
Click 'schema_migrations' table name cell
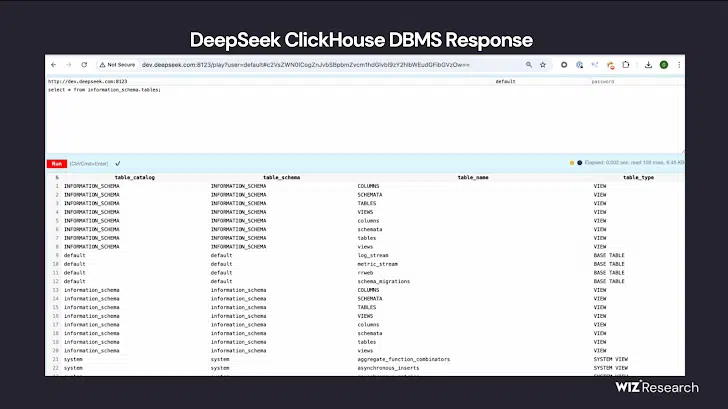(384, 281)
